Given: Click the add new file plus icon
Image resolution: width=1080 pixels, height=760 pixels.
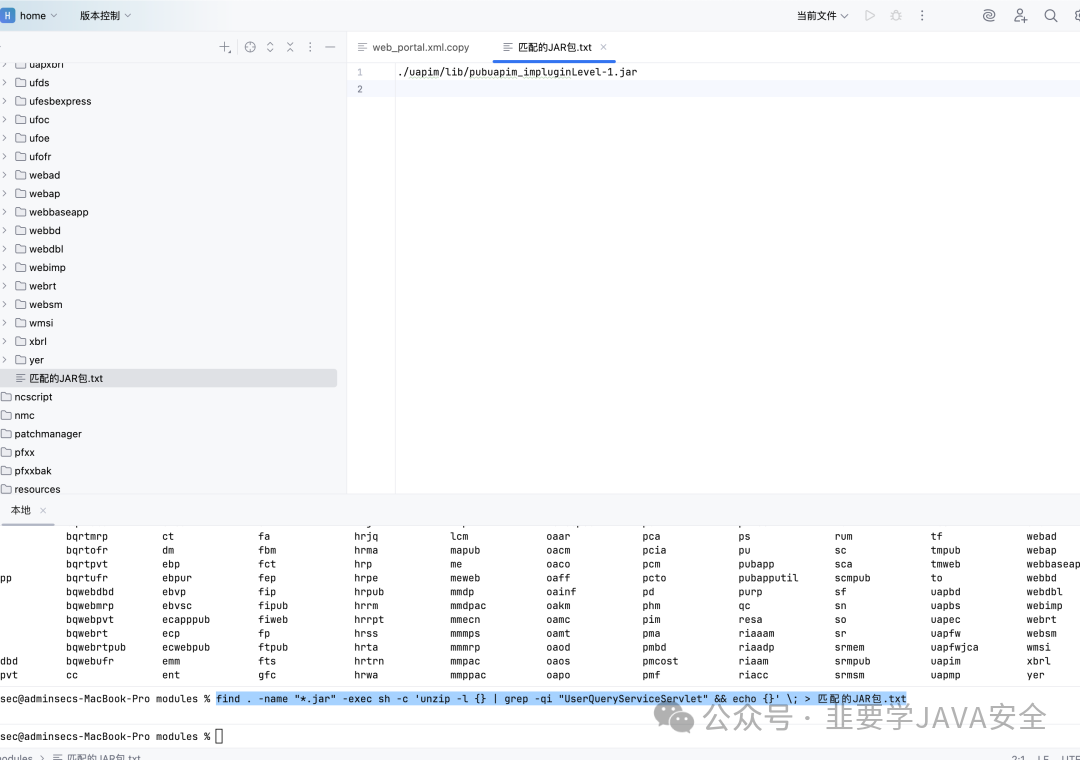Looking at the screenshot, I should [x=225, y=47].
